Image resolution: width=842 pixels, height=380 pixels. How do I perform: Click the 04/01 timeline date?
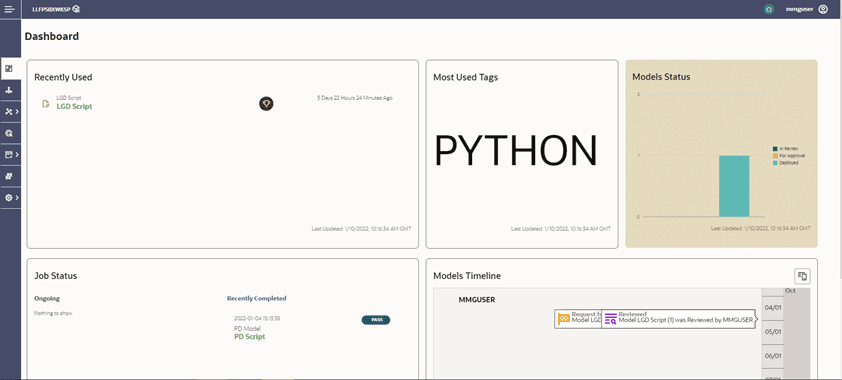coord(772,308)
